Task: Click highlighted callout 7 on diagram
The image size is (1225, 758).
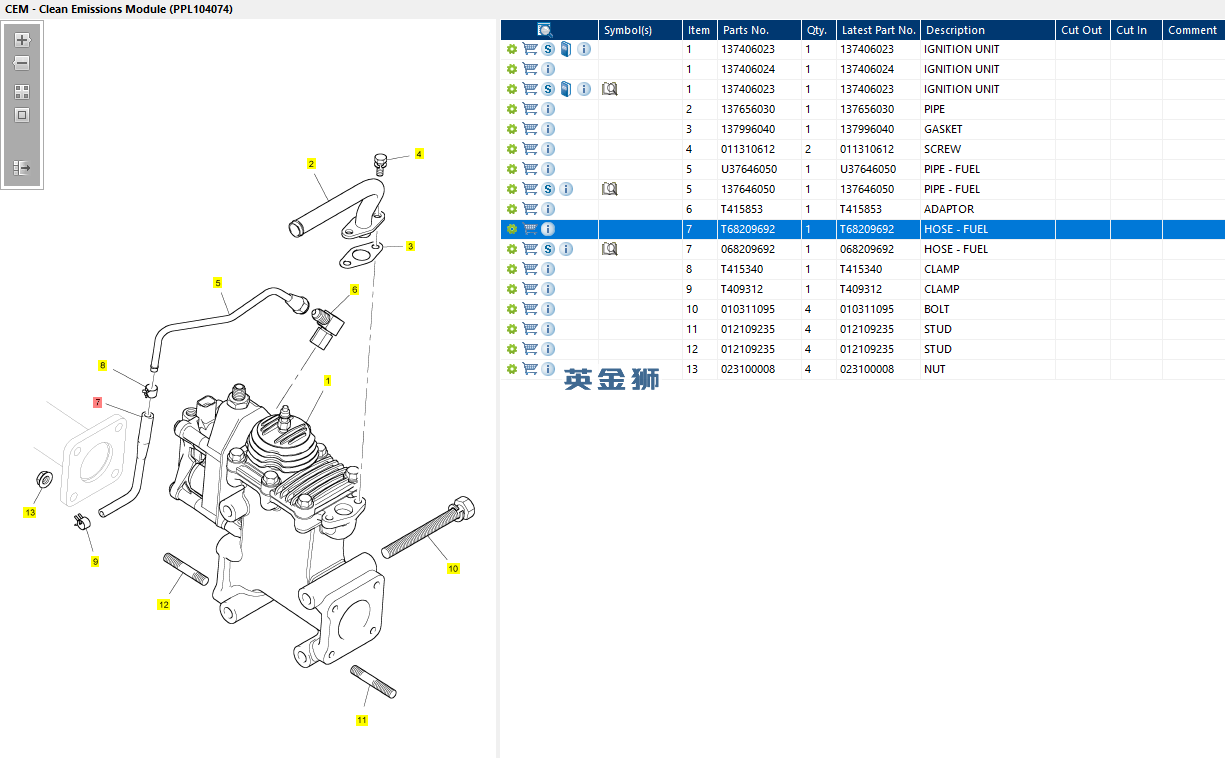Action: [97, 402]
